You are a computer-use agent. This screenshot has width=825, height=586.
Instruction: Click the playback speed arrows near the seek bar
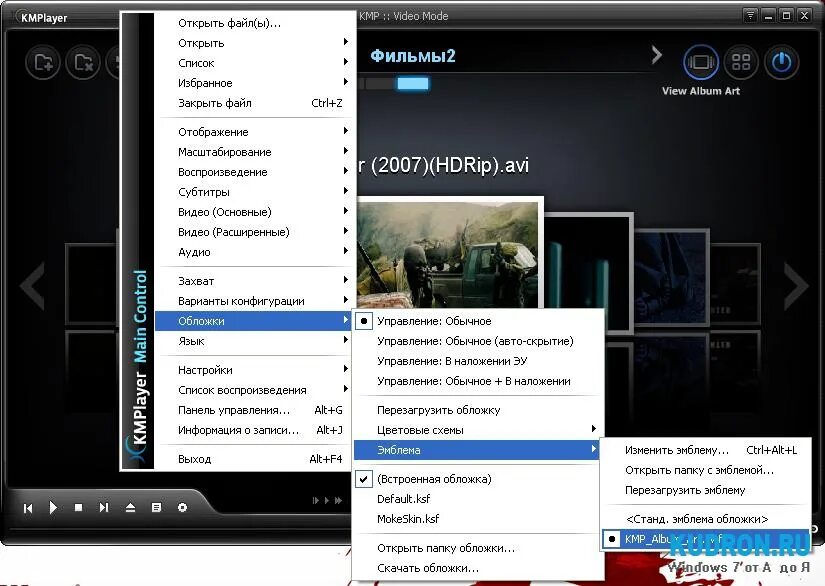(x=327, y=500)
